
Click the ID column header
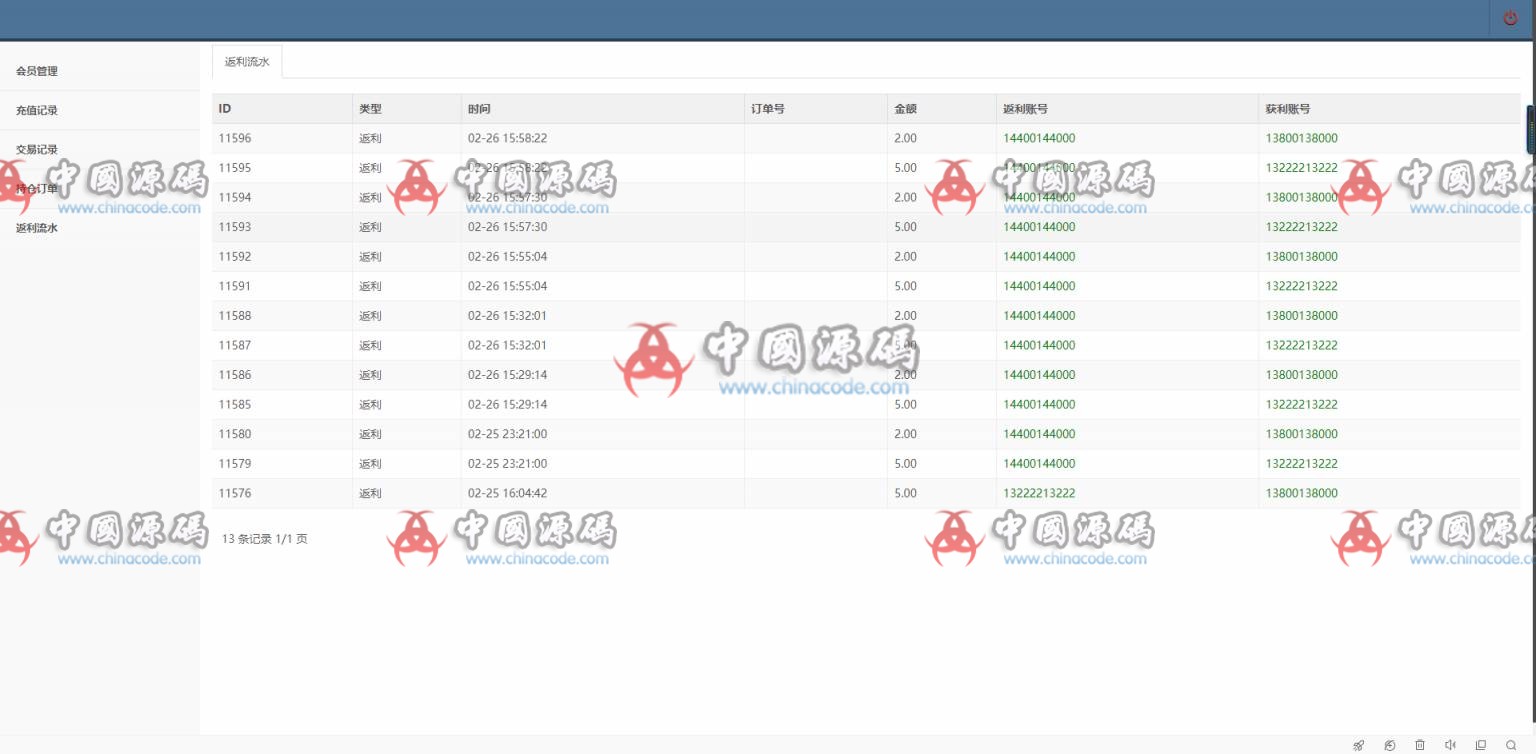225,109
